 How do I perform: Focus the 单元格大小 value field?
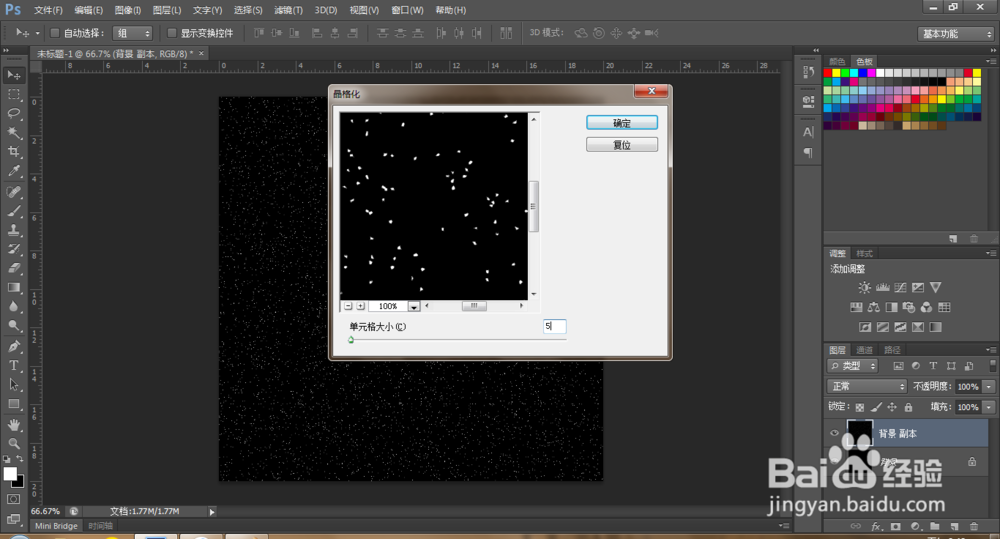(x=554, y=327)
